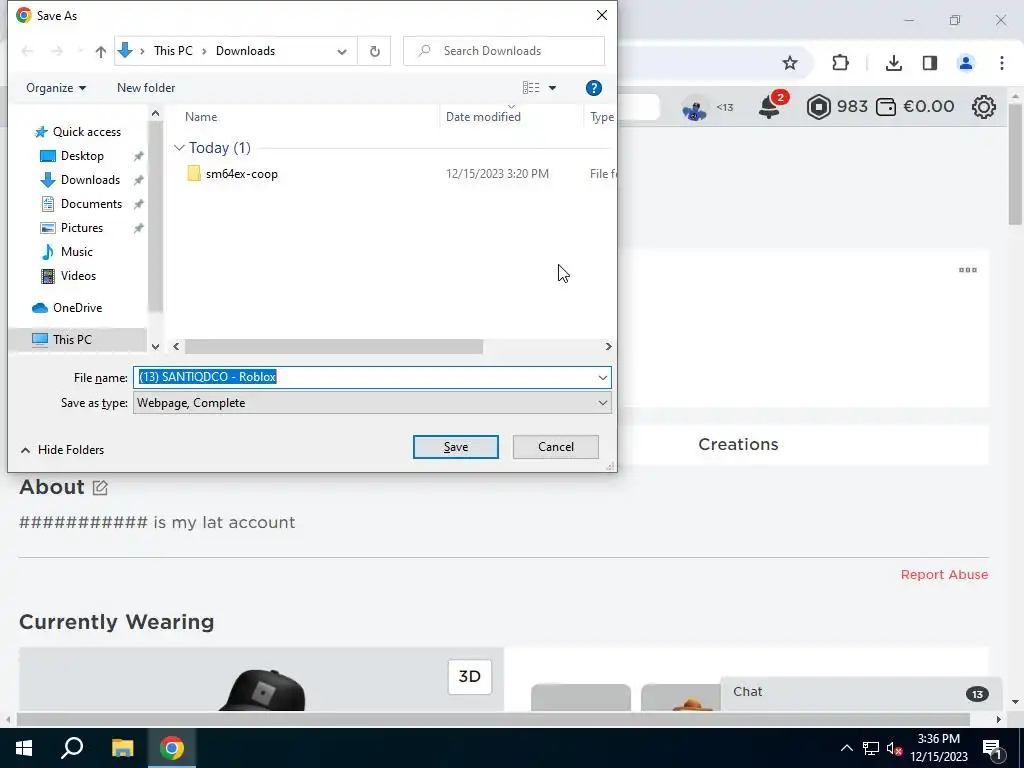Click the network tray icon
Image resolution: width=1024 pixels, height=768 pixels.
pyautogui.click(x=871, y=748)
